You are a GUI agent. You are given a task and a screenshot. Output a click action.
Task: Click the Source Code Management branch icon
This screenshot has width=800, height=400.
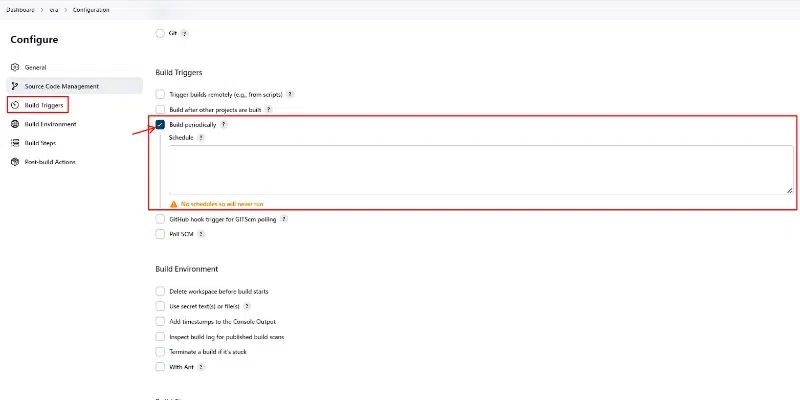15,86
